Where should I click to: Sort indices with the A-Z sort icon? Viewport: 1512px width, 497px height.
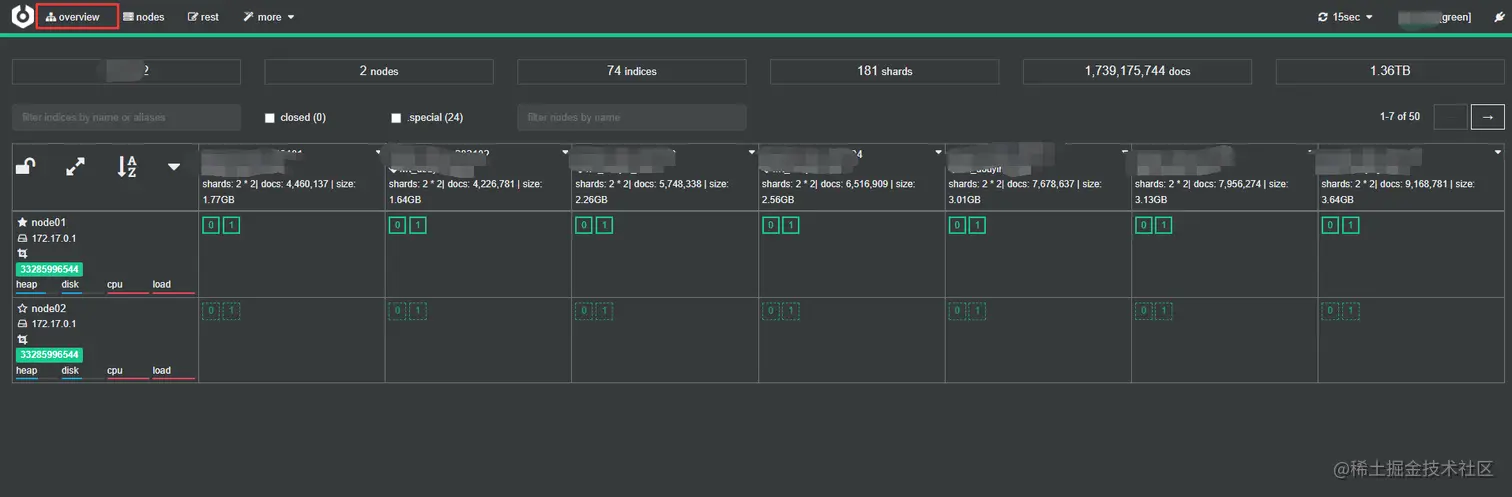click(x=127, y=167)
